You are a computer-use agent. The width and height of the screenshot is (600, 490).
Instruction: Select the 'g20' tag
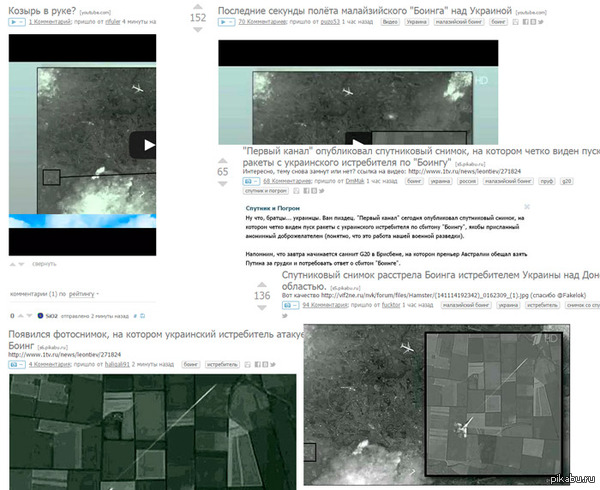point(566,181)
